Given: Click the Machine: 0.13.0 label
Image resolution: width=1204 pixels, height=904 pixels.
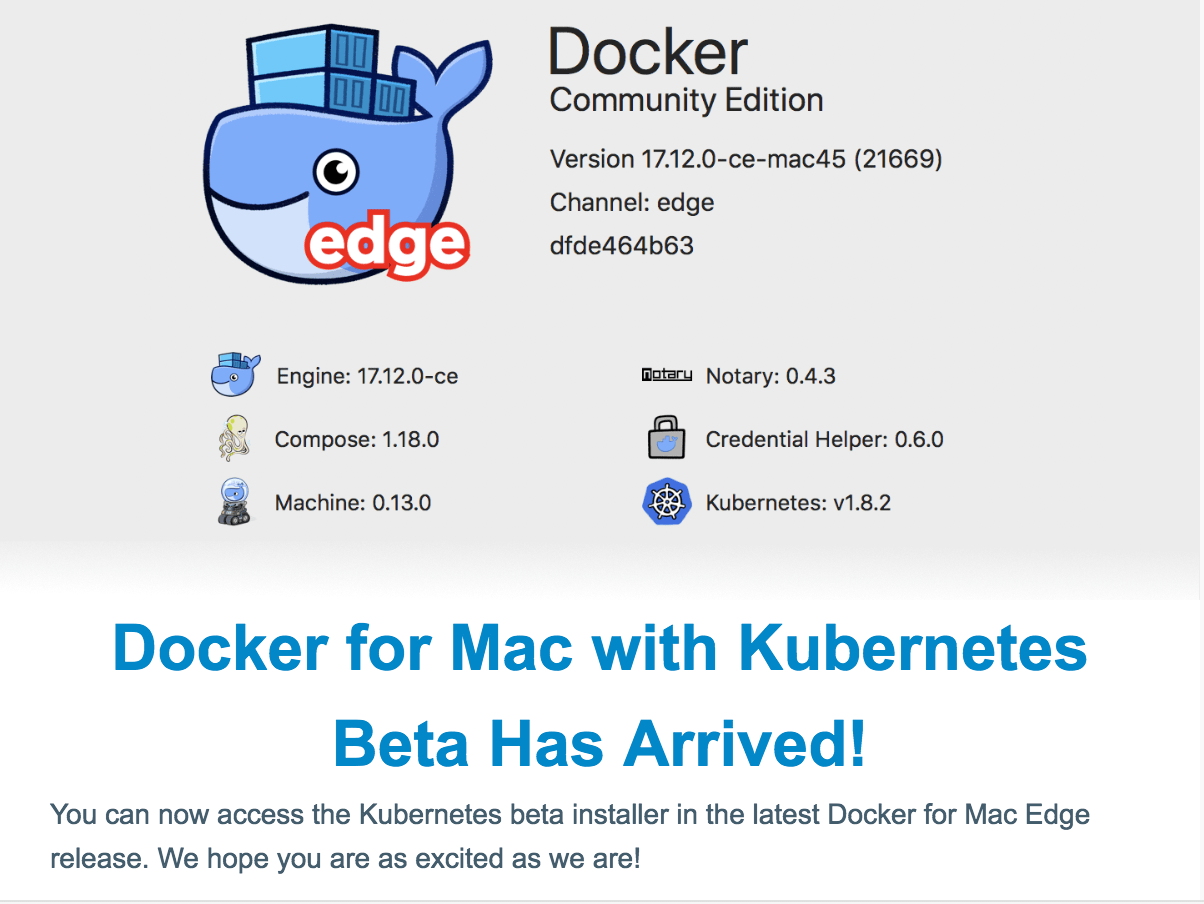Looking at the screenshot, I should (x=353, y=502).
